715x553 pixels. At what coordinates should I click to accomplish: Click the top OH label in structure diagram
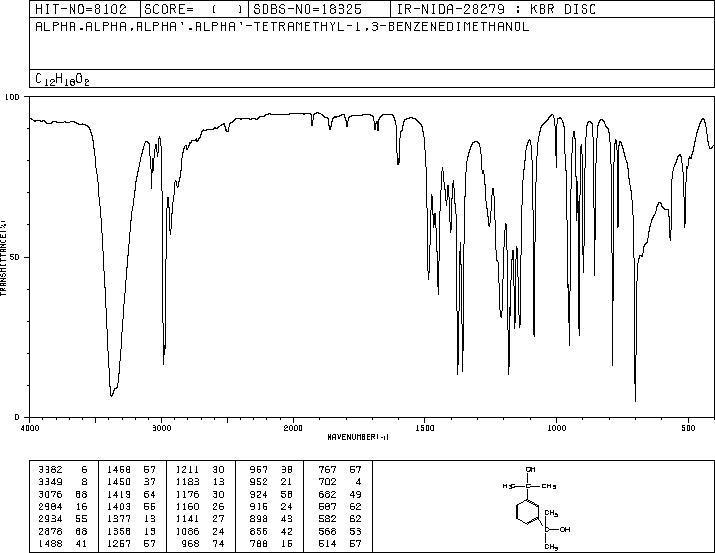pyautogui.click(x=530, y=469)
